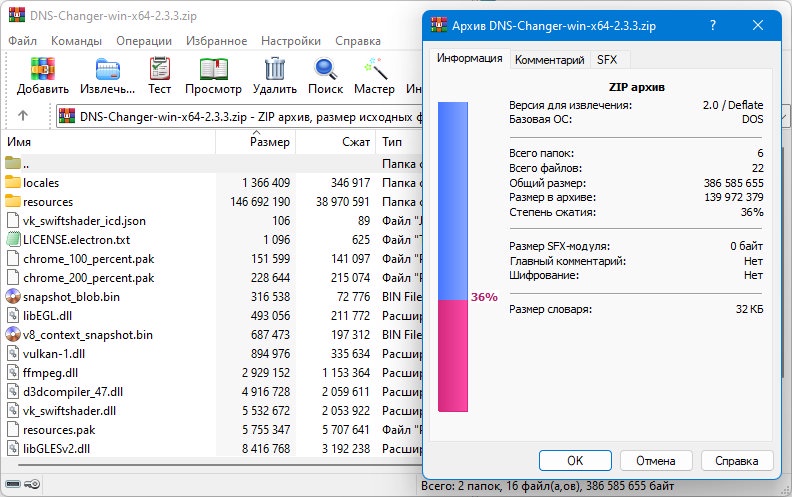Screen dimensions: 792x497
Task: Click the Добавить (Add) toolbar icon
Action: pos(42,69)
